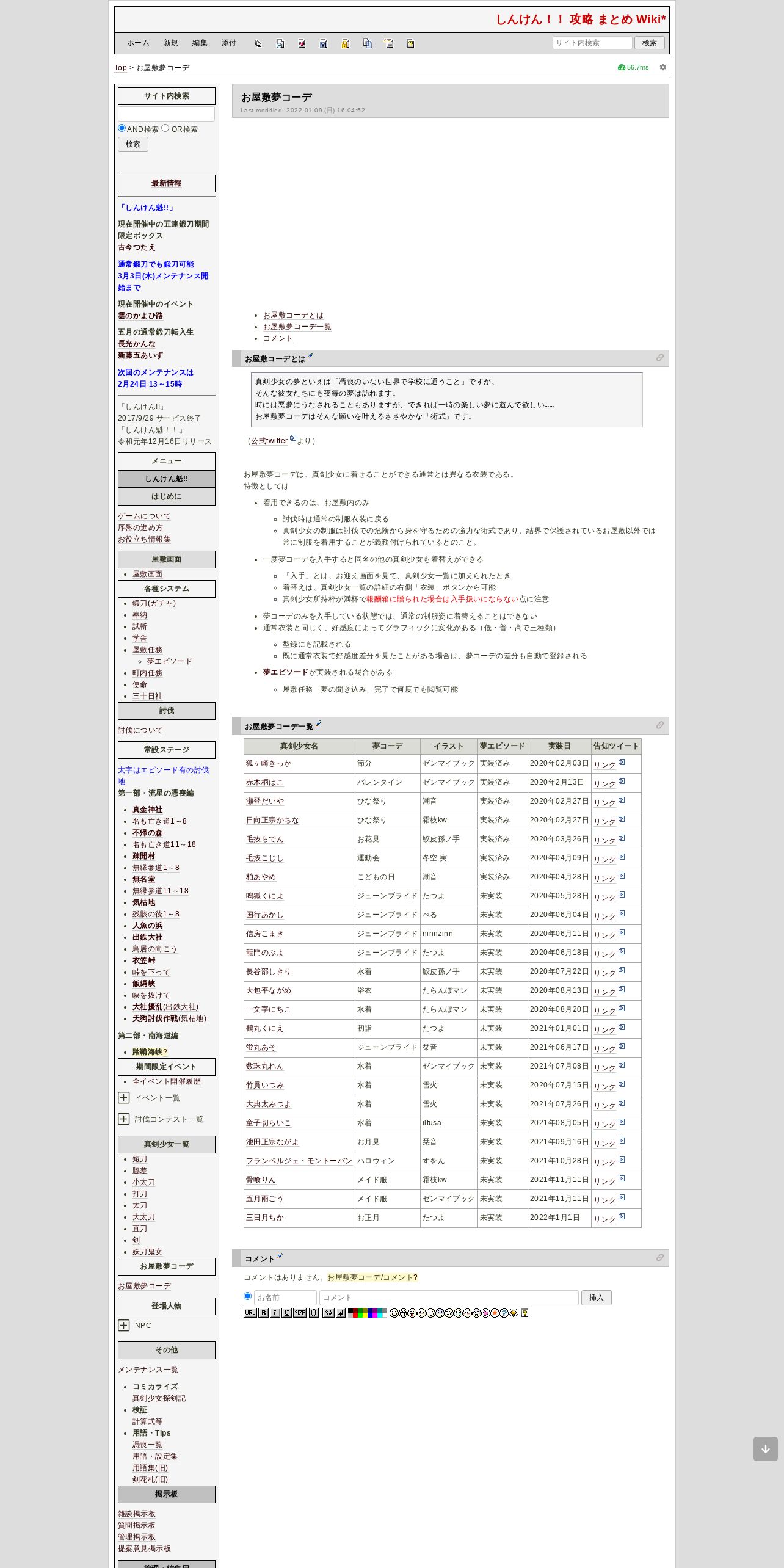Click the Underline U formatting icon
784x1568 pixels.
pyautogui.click(x=286, y=1313)
